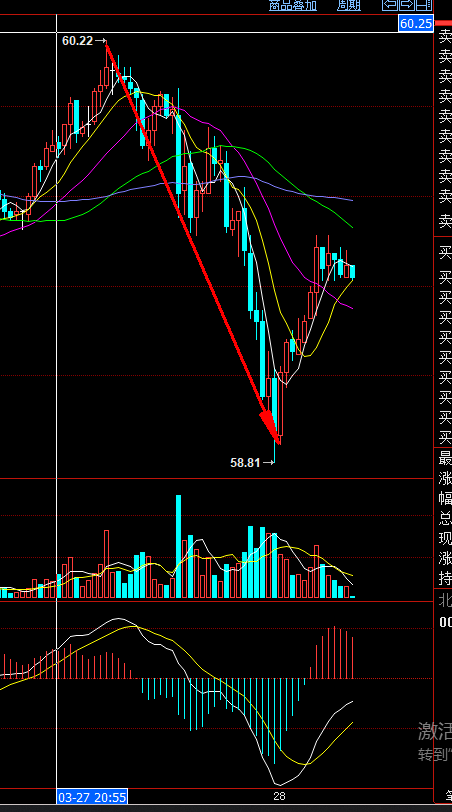Image resolution: width=452 pixels, height=812 pixels.
Task: Click the left arrow chart navigation icon
Action: click(x=389, y=5)
